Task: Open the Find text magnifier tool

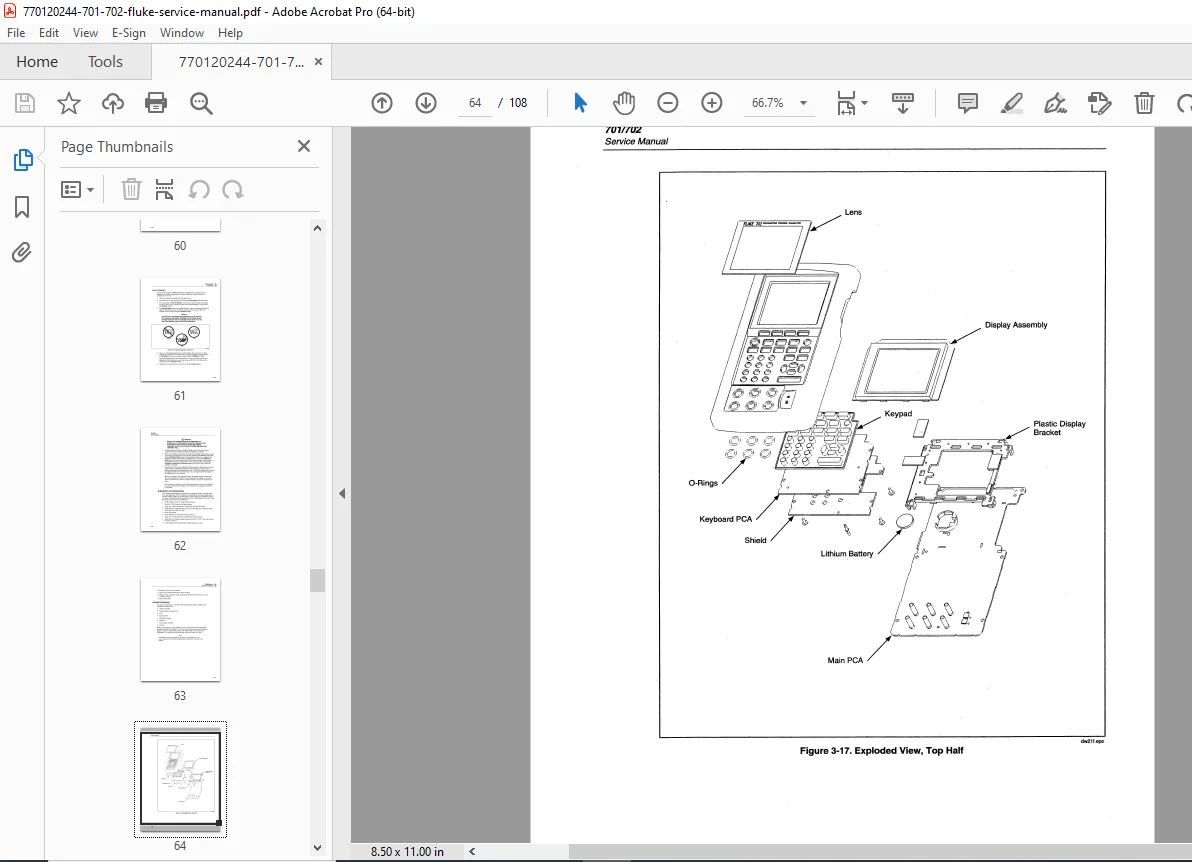Action: tap(201, 103)
